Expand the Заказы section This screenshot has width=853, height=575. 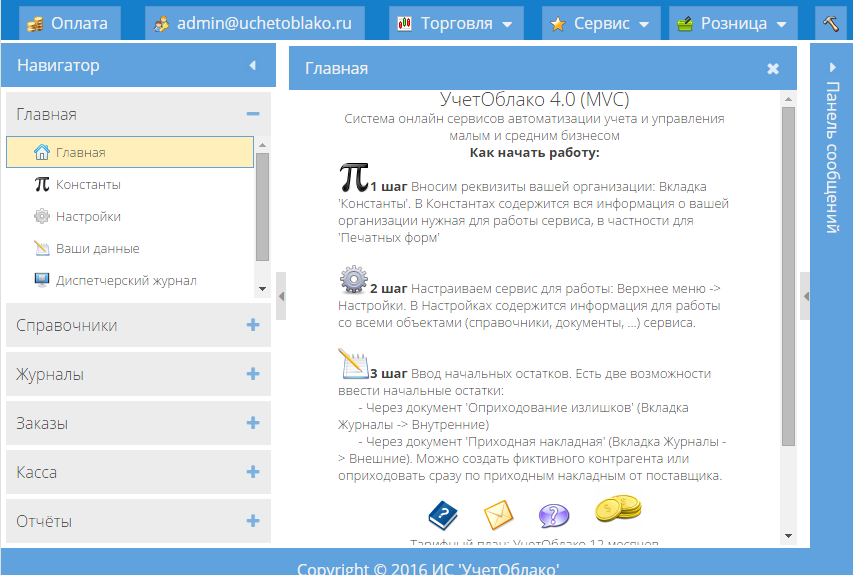(x=252, y=423)
